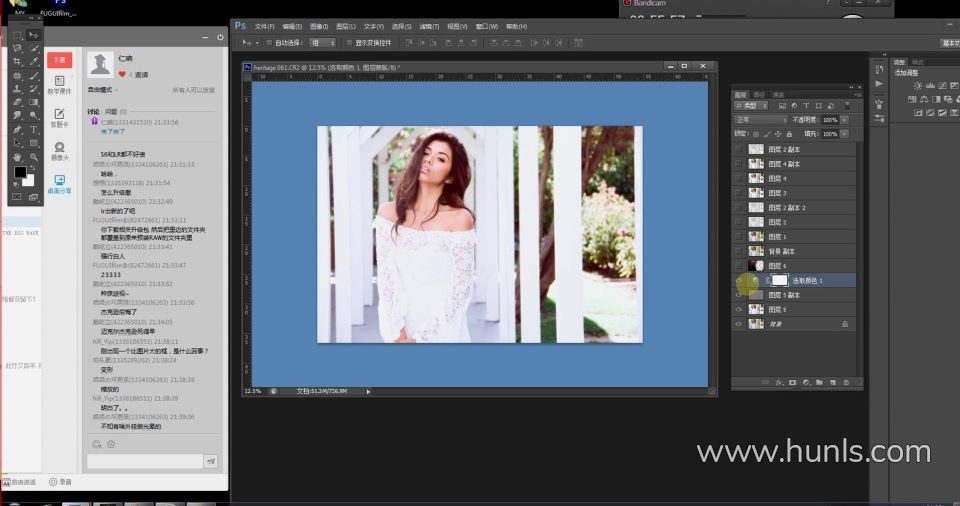Show the 图层 3 layer
The height and width of the screenshot is (506, 960).
tap(738, 193)
